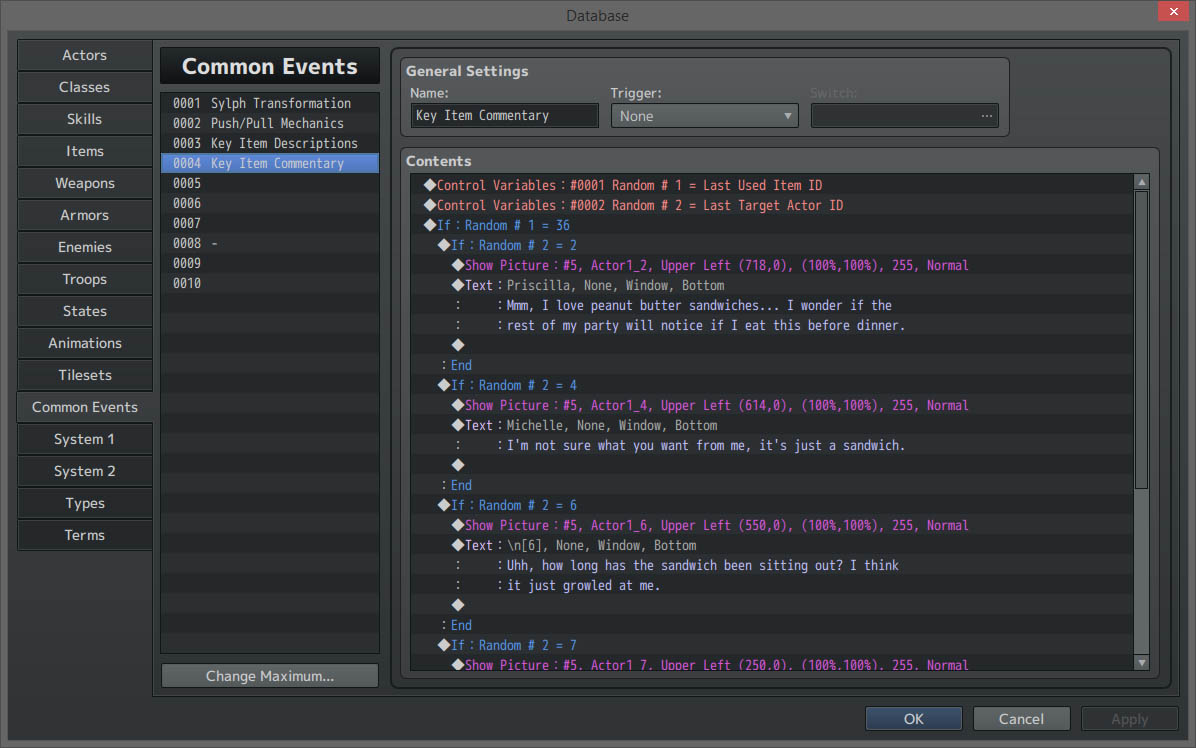Select the 'rest of my party will notice' line
Image resolution: width=1196 pixels, height=748 pixels.
772,325
